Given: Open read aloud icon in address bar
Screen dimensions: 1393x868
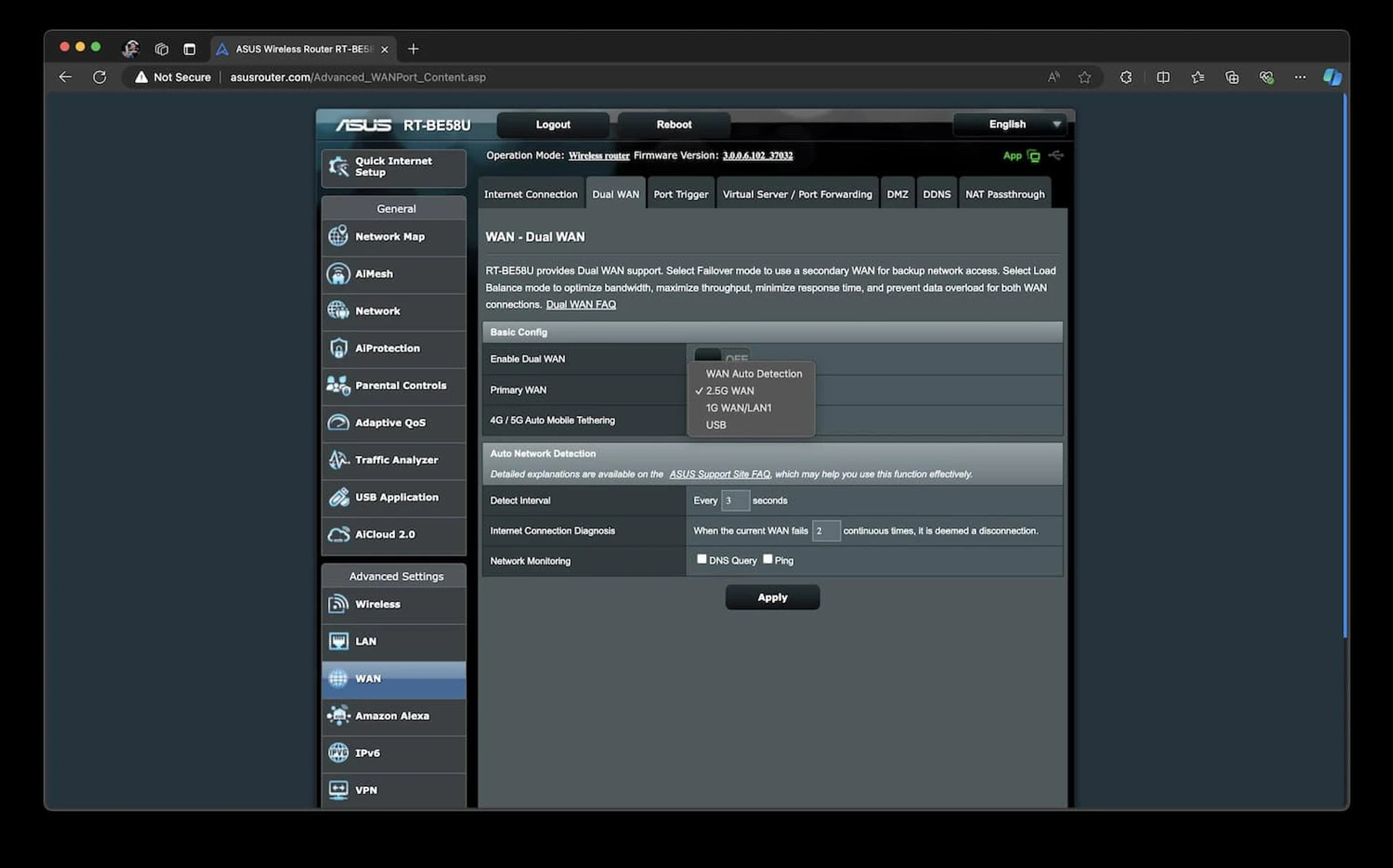Looking at the screenshot, I should pyautogui.click(x=1053, y=77).
